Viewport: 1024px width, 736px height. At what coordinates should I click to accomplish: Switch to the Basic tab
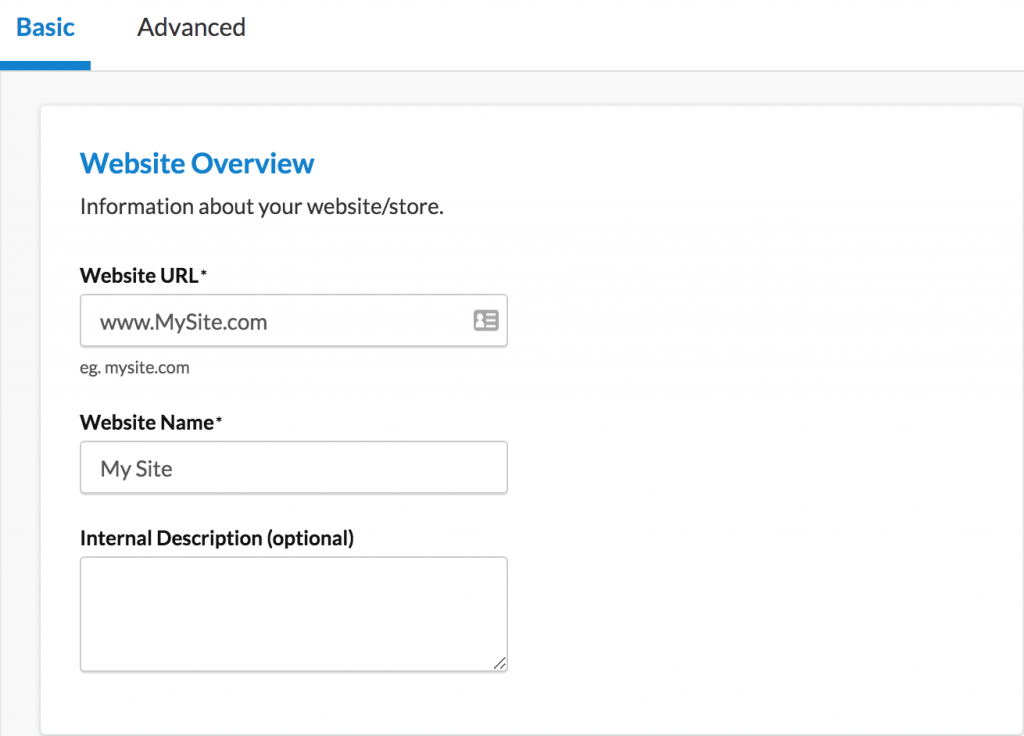[x=45, y=28]
